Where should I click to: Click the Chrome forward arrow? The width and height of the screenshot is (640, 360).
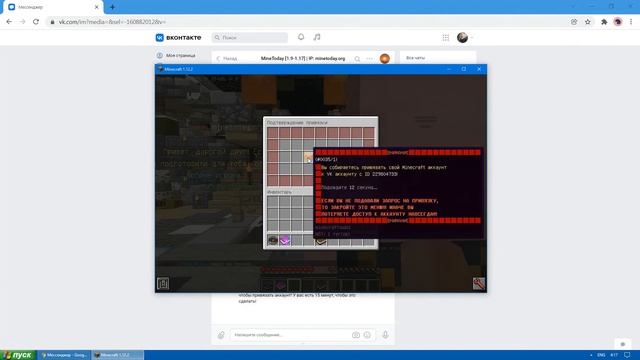[22, 22]
